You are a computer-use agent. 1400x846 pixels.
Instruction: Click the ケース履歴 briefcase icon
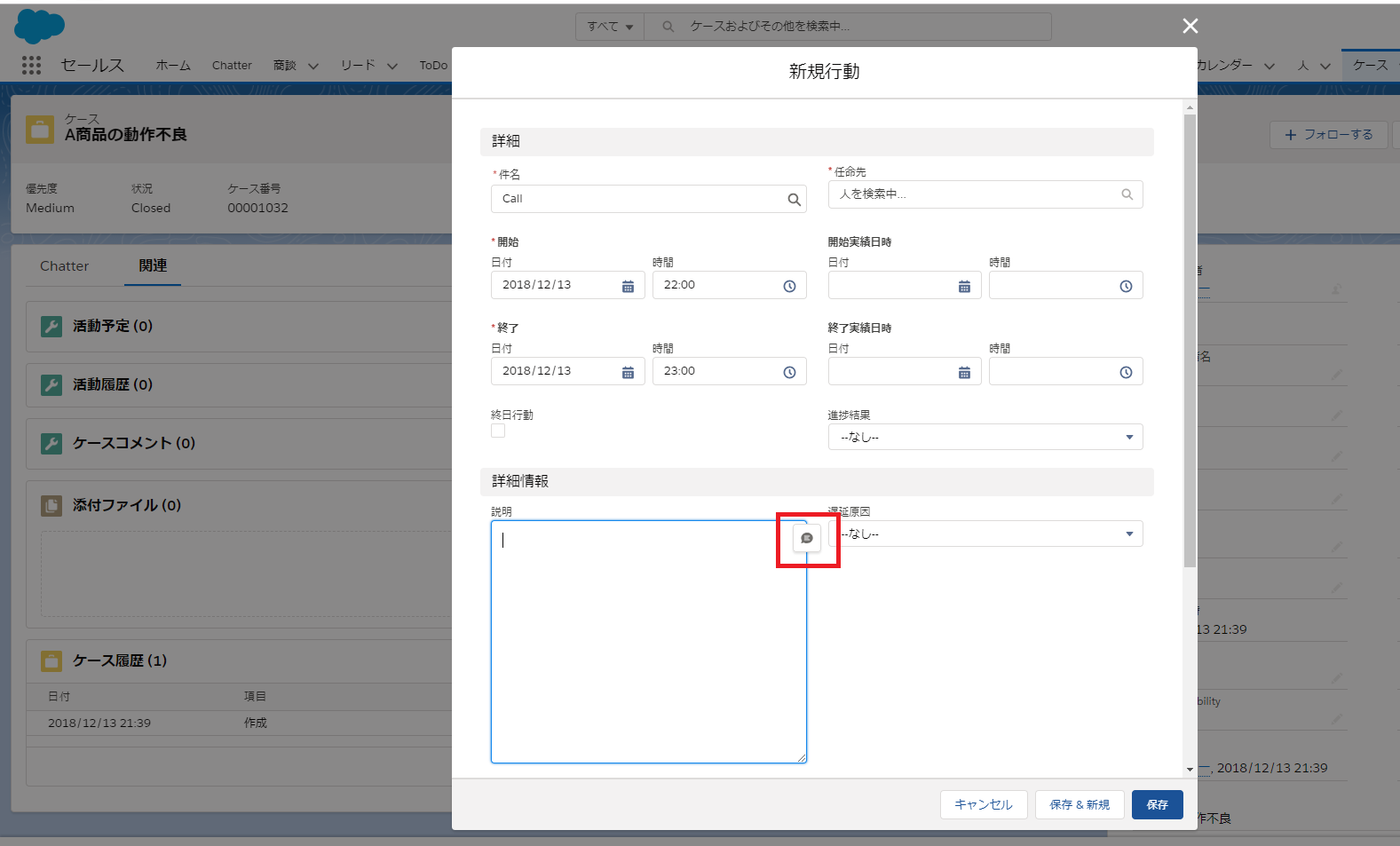coord(51,660)
